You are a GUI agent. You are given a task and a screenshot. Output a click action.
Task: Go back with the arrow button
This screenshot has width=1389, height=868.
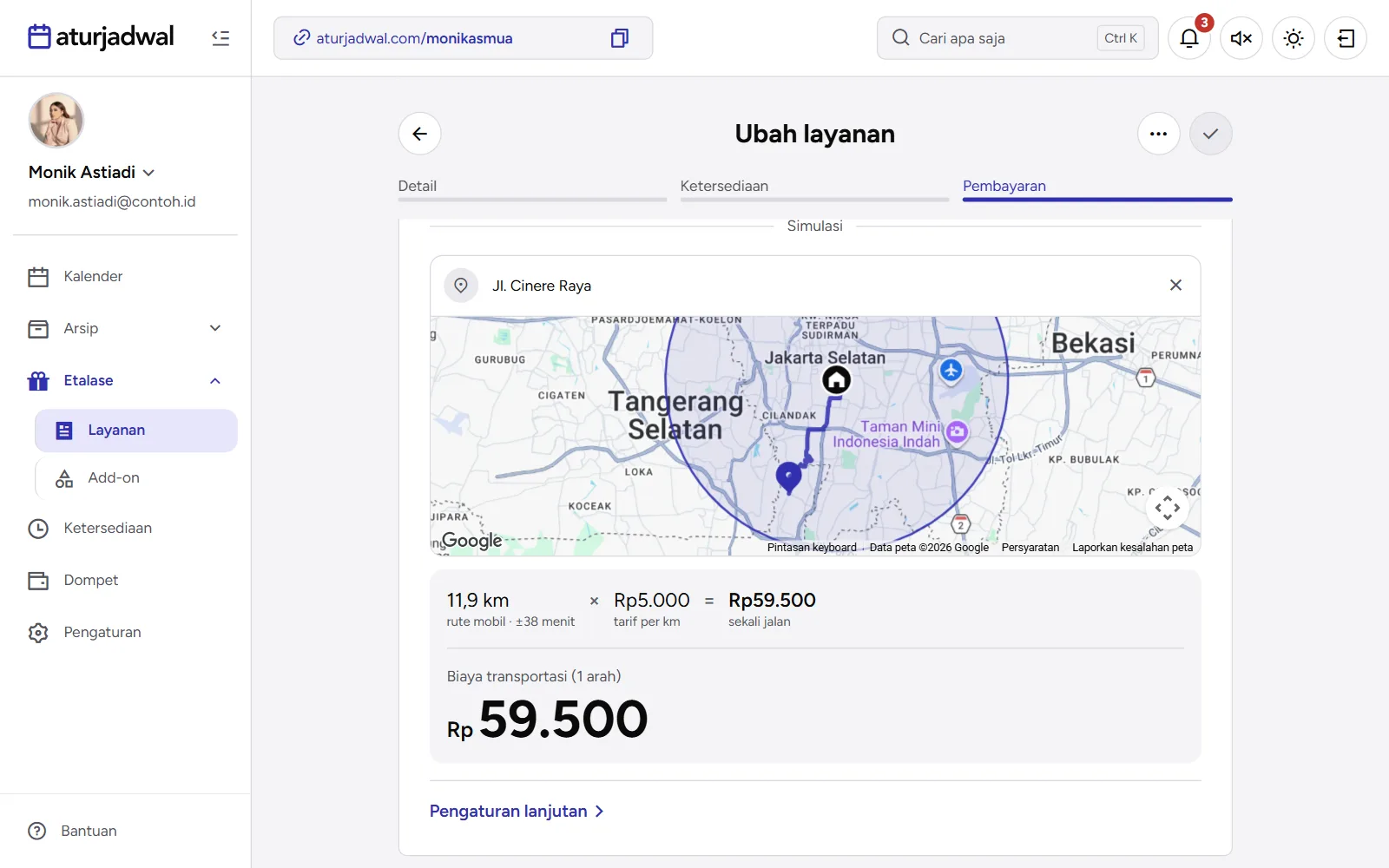coord(420,134)
